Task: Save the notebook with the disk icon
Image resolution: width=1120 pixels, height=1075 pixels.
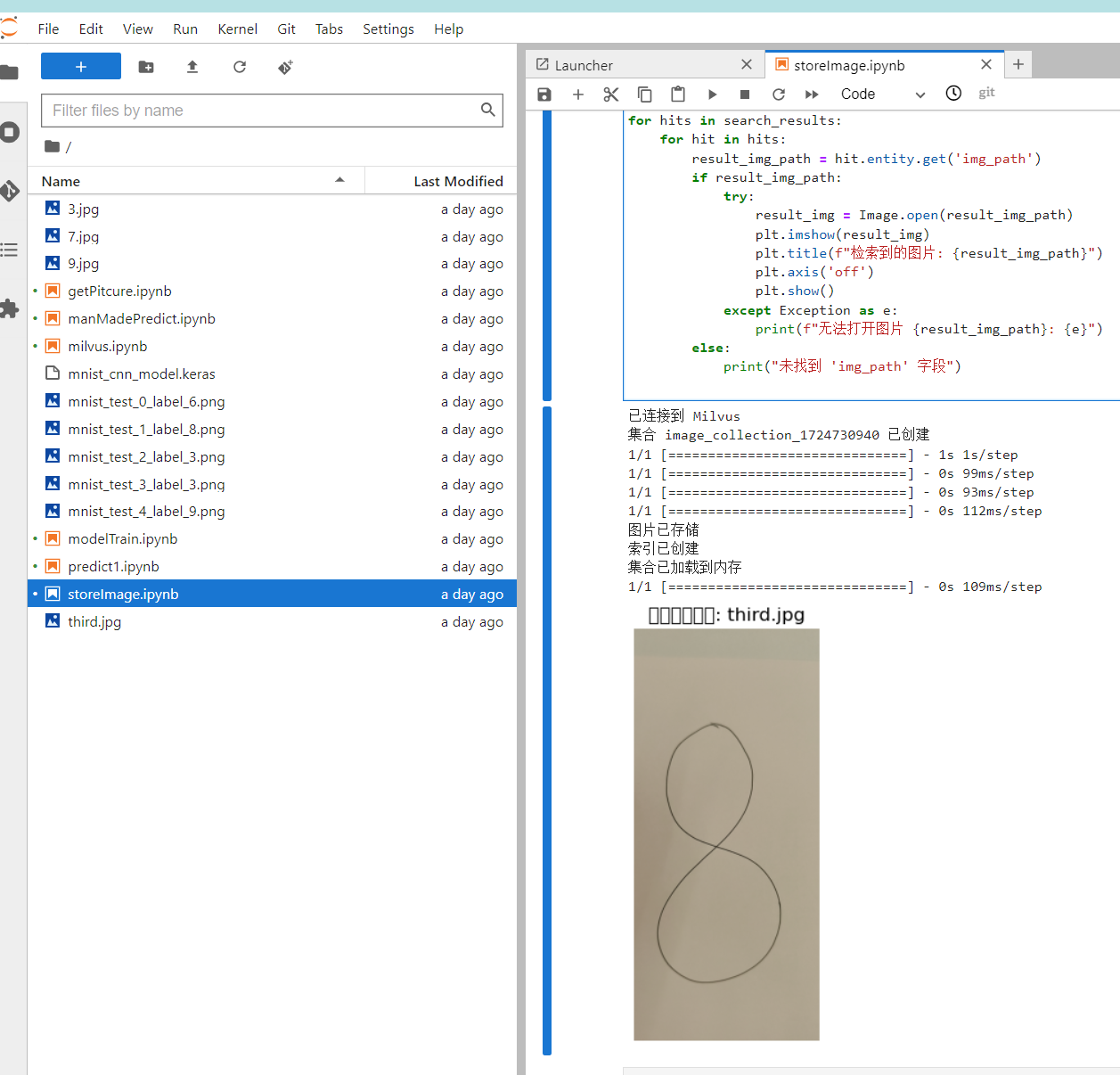Action: 544,94
